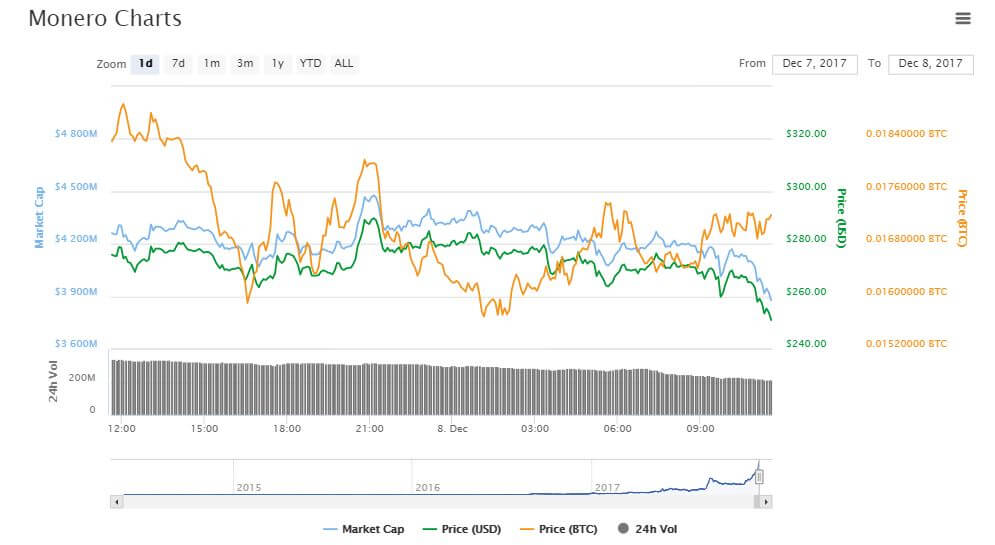995x545 pixels.
Task: Select the 3m zoom range
Action: pyautogui.click(x=245, y=63)
